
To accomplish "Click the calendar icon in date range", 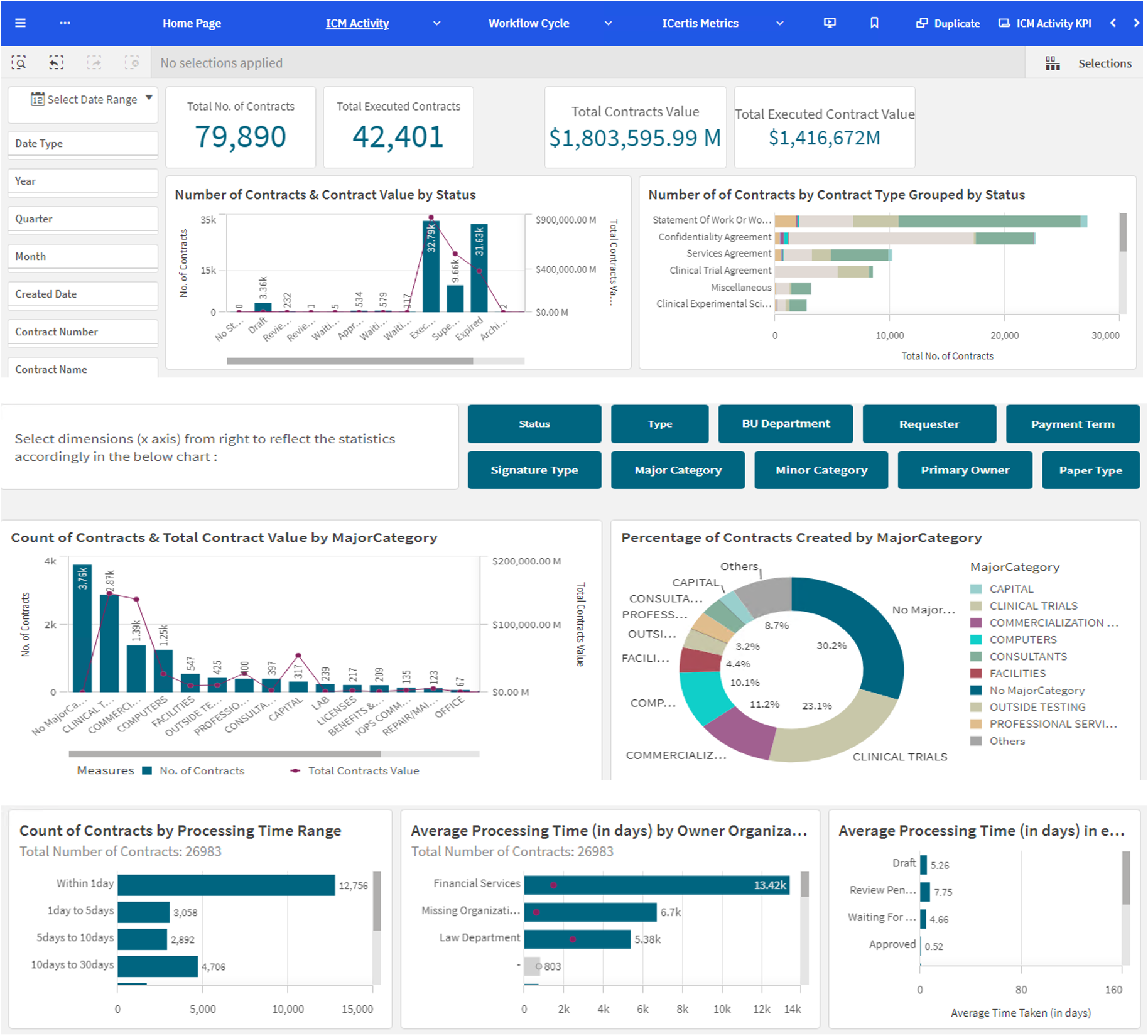I will 38,99.
